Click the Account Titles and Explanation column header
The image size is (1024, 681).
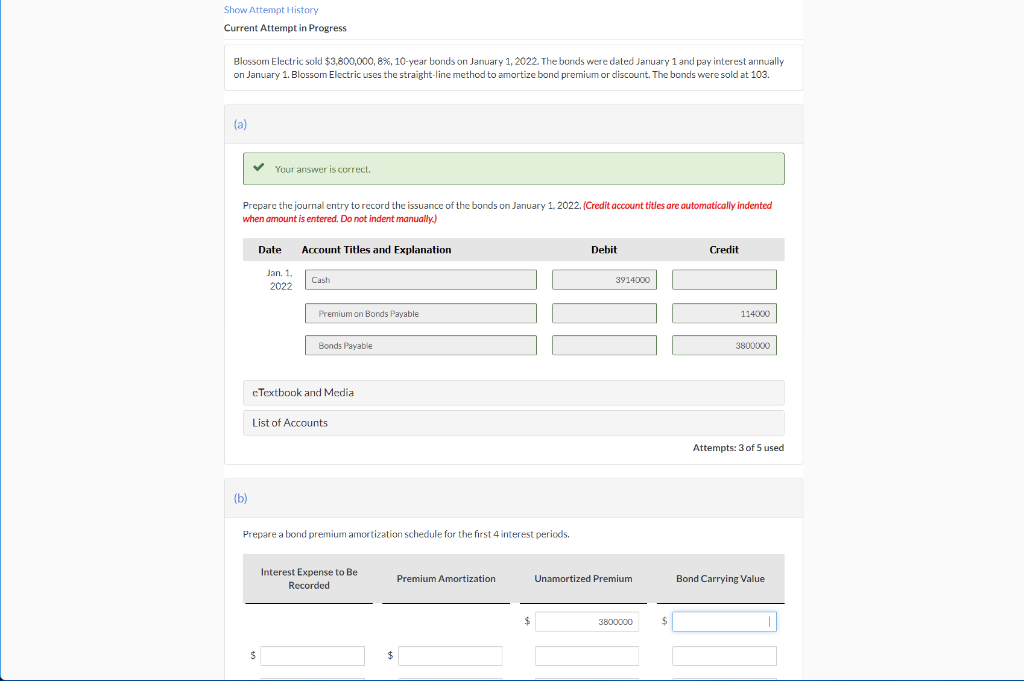coord(376,249)
